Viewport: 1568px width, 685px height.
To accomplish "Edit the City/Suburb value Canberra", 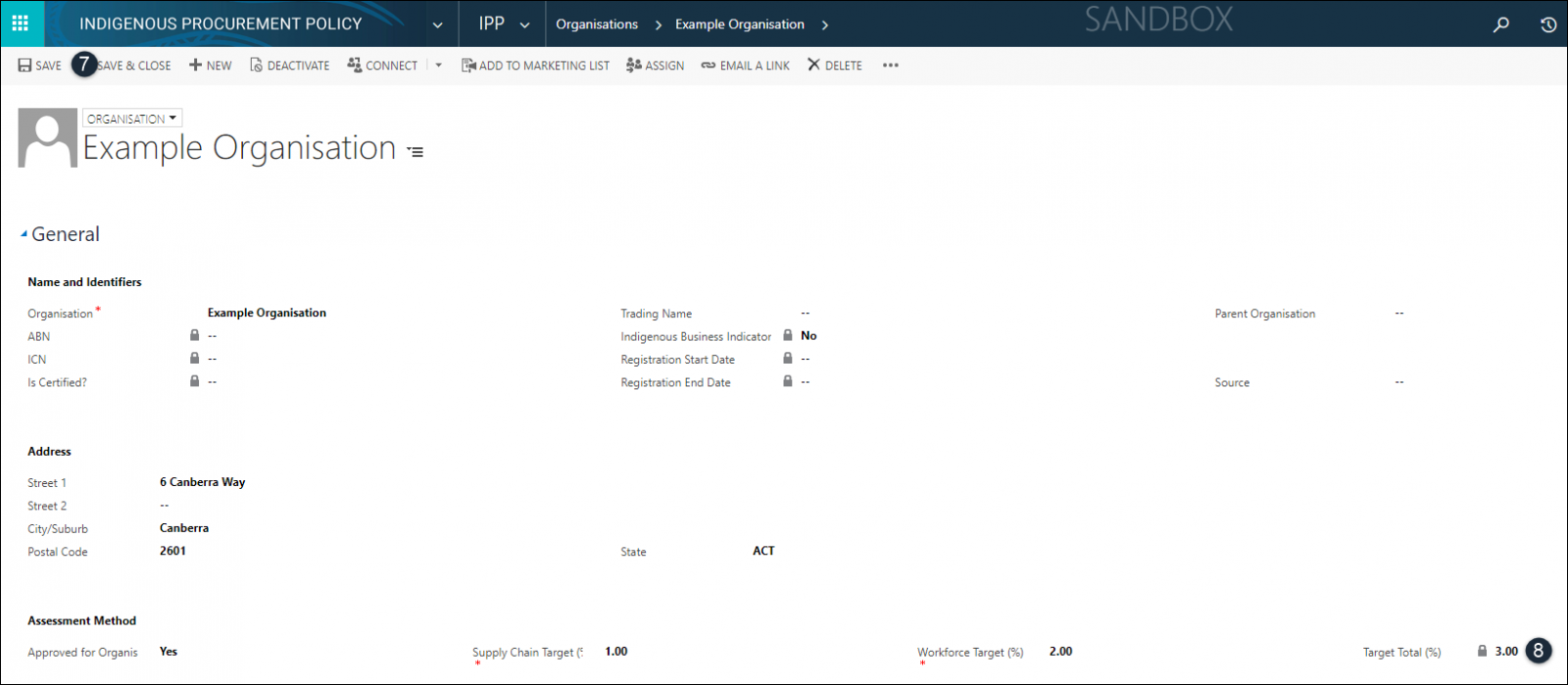I will (x=184, y=528).
